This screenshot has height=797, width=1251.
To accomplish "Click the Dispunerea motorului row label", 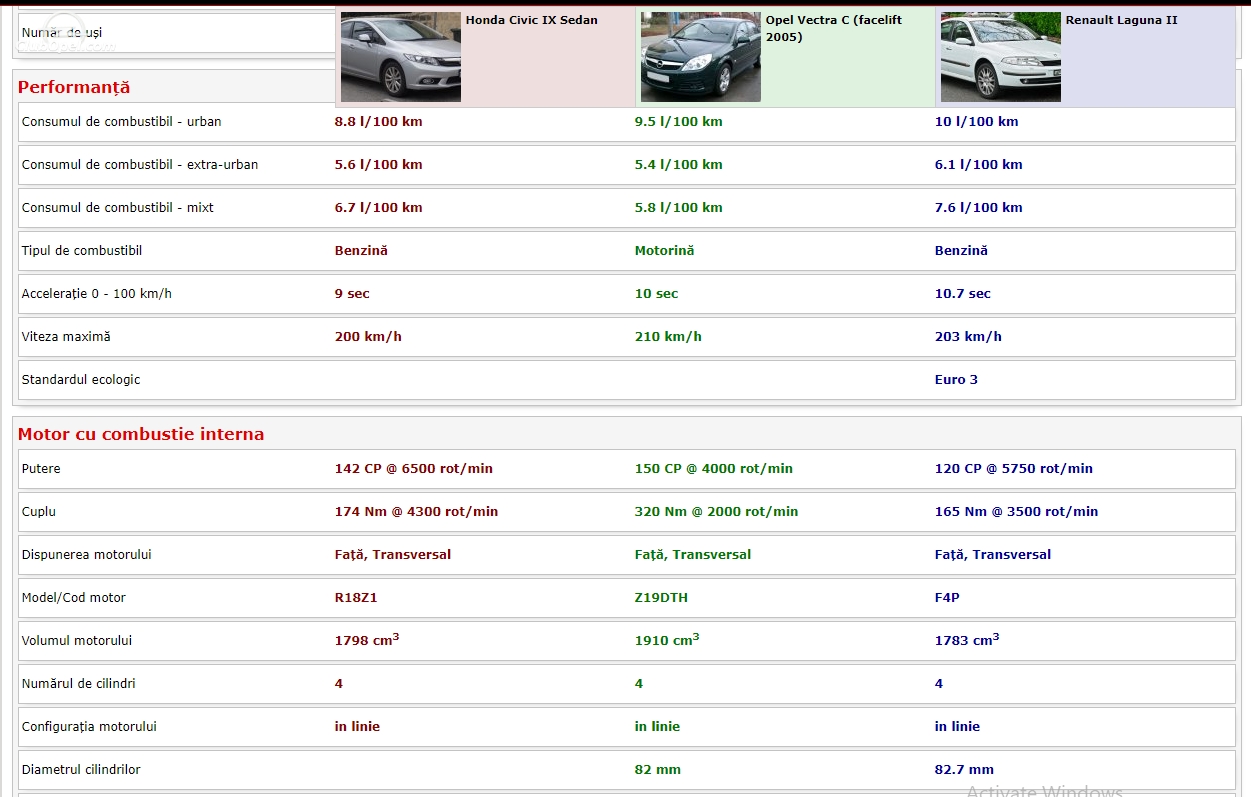I will (x=87, y=555).
